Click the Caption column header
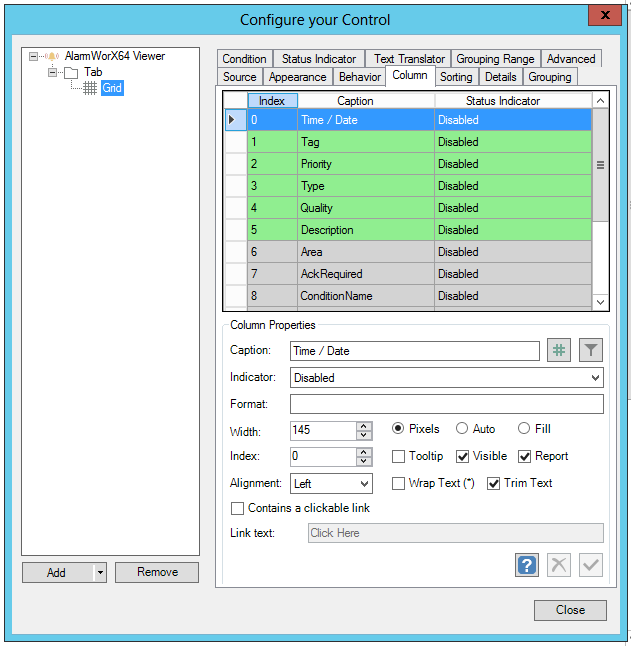 pos(366,101)
